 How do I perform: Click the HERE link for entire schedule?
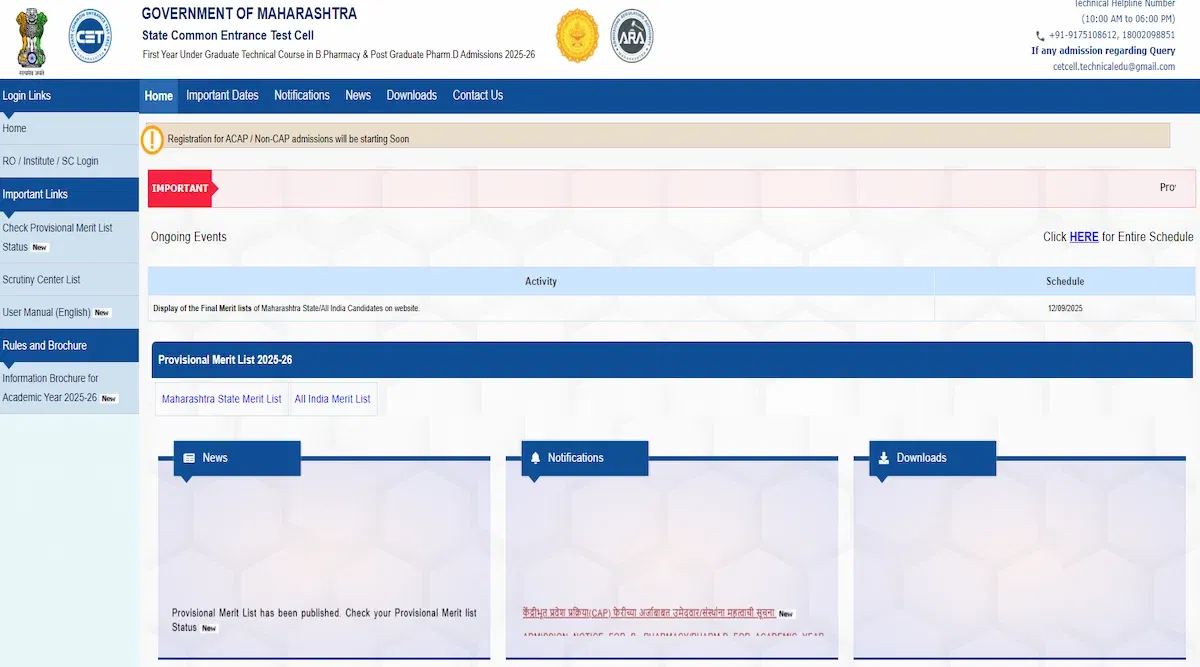(x=1084, y=237)
